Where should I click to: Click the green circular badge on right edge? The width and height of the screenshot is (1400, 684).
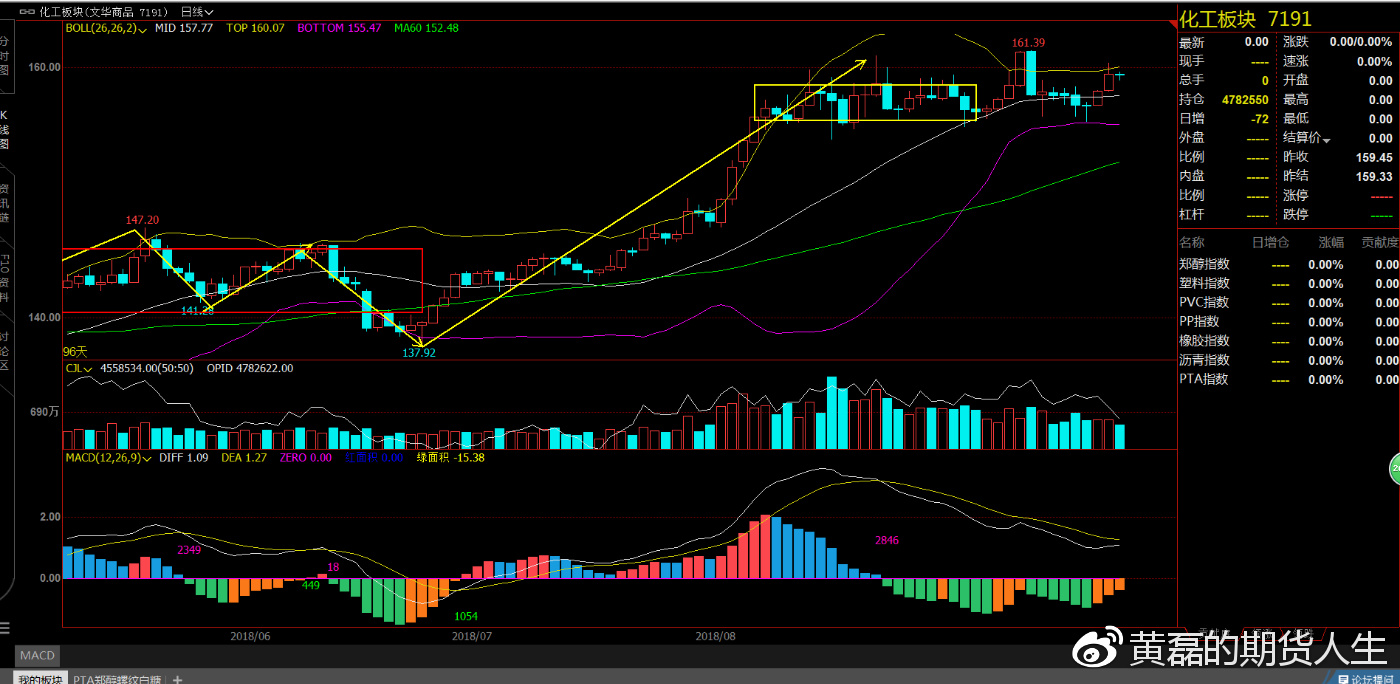pyautogui.click(x=1394, y=468)
